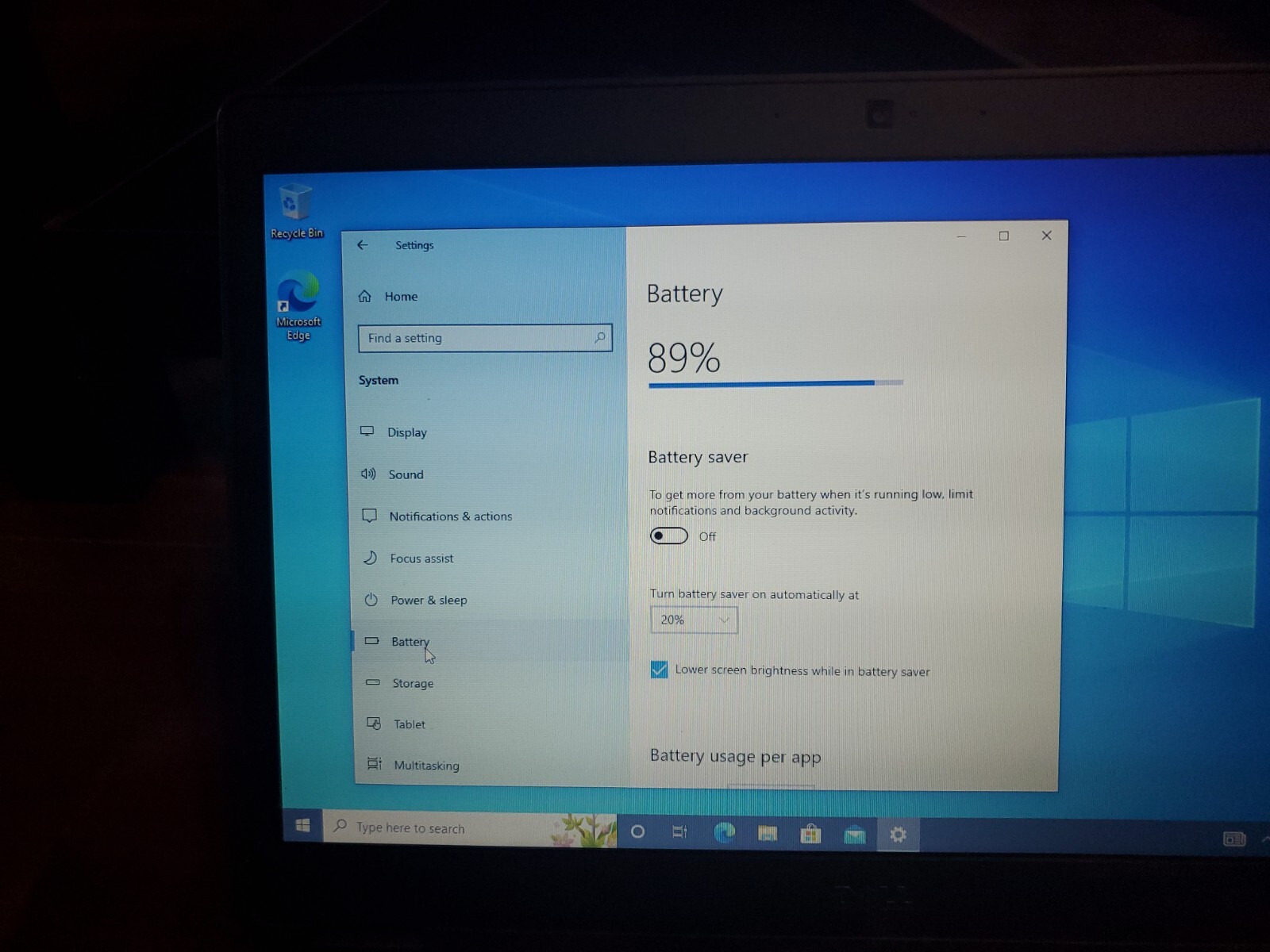1270x952 pixels.
Task: Click the keyboard icon in system tray
Action: coord(1234,839)
